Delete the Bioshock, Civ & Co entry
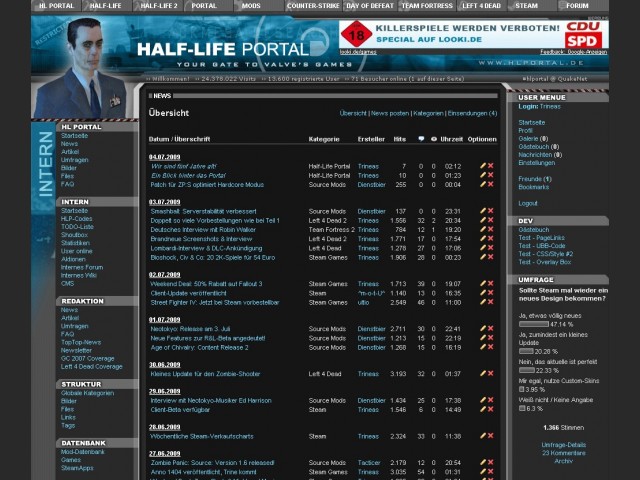This screenshot has height=480, width=640. [x=491, y=257]
